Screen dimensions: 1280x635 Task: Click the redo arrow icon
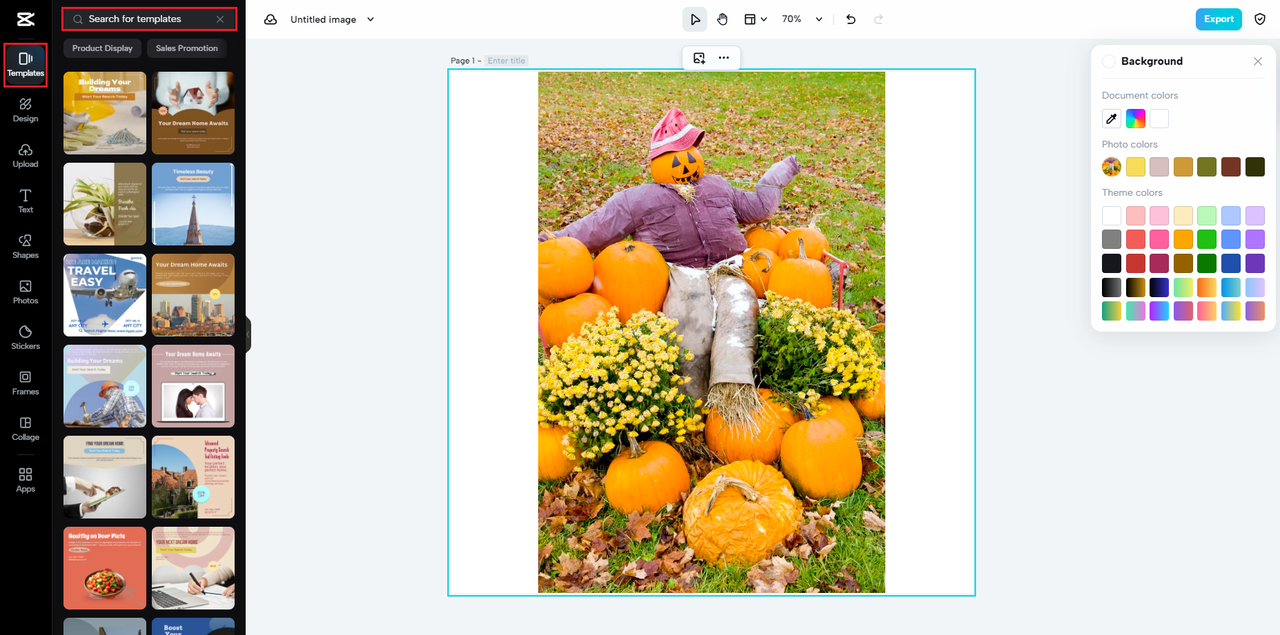[878, 19]
